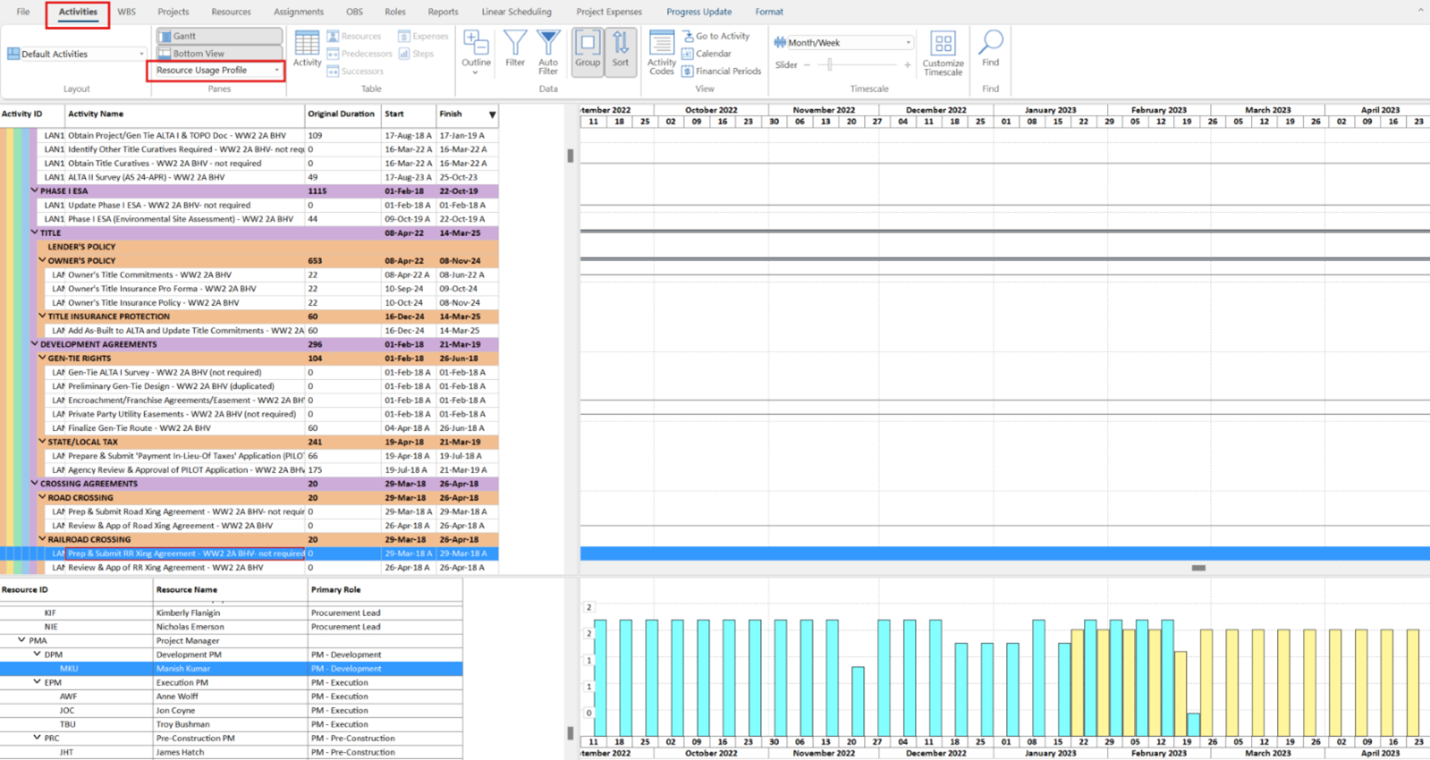Open the Resource Usage Profile dropdown
This screenshot has width=1430, height=760.
(x=215, y=71)
